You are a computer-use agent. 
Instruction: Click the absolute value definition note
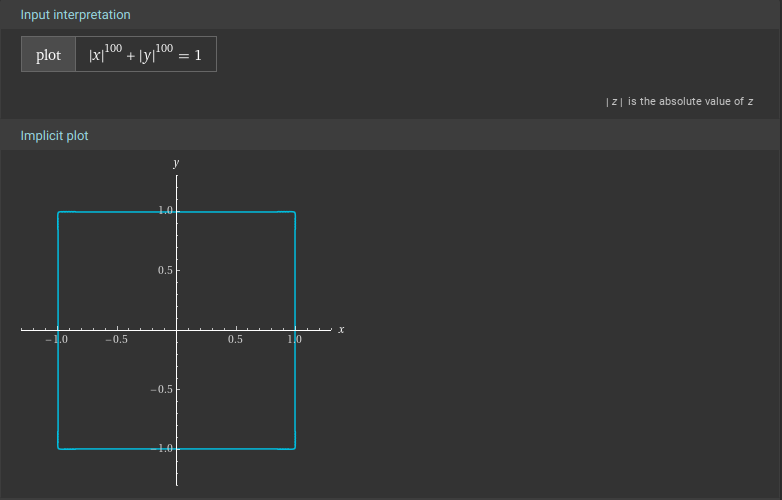click(679, 102)
